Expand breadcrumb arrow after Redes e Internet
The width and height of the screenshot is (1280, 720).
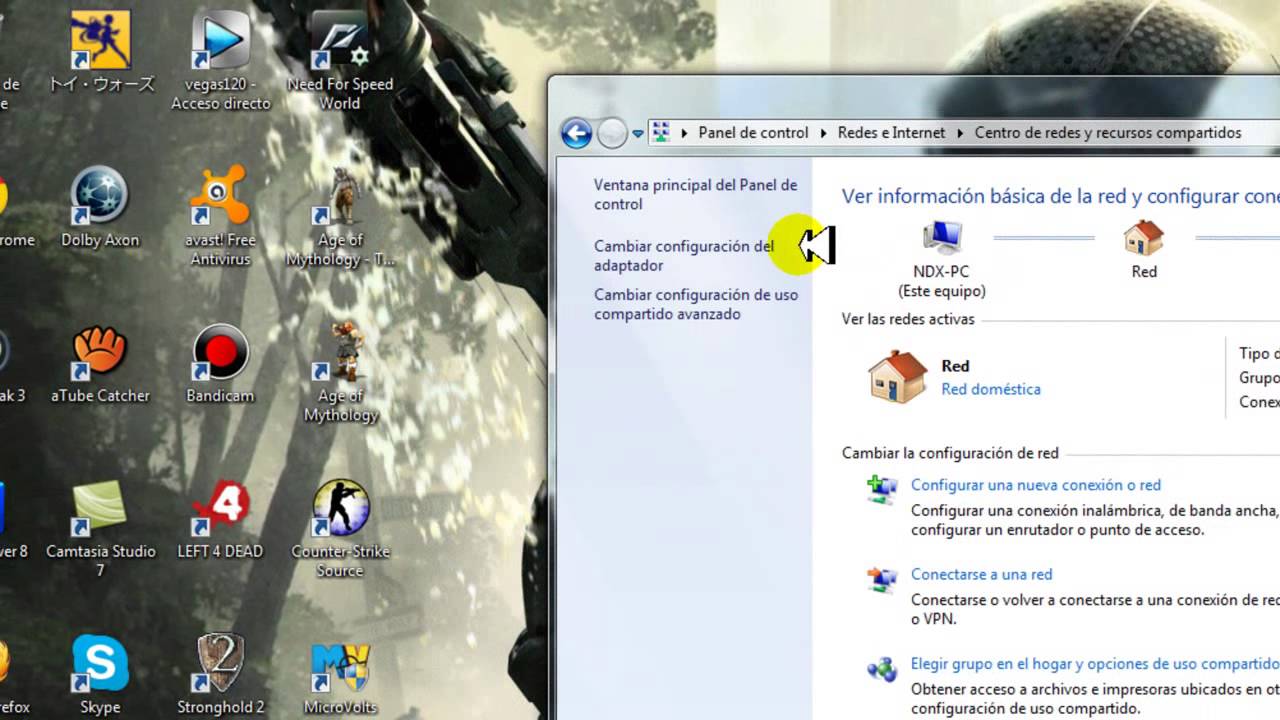coord(961,133)
